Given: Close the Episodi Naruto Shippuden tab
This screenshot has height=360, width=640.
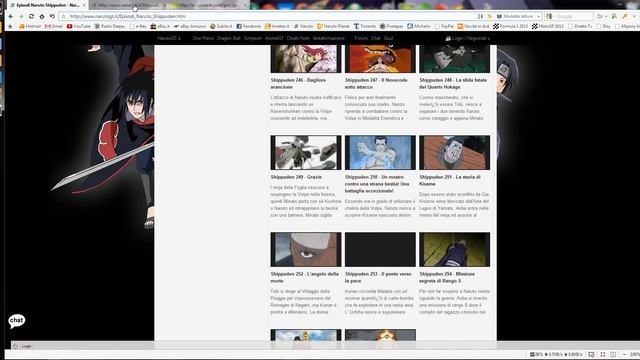Looking at the screenshot, I should pyautogui.click(x=84, y=5).
